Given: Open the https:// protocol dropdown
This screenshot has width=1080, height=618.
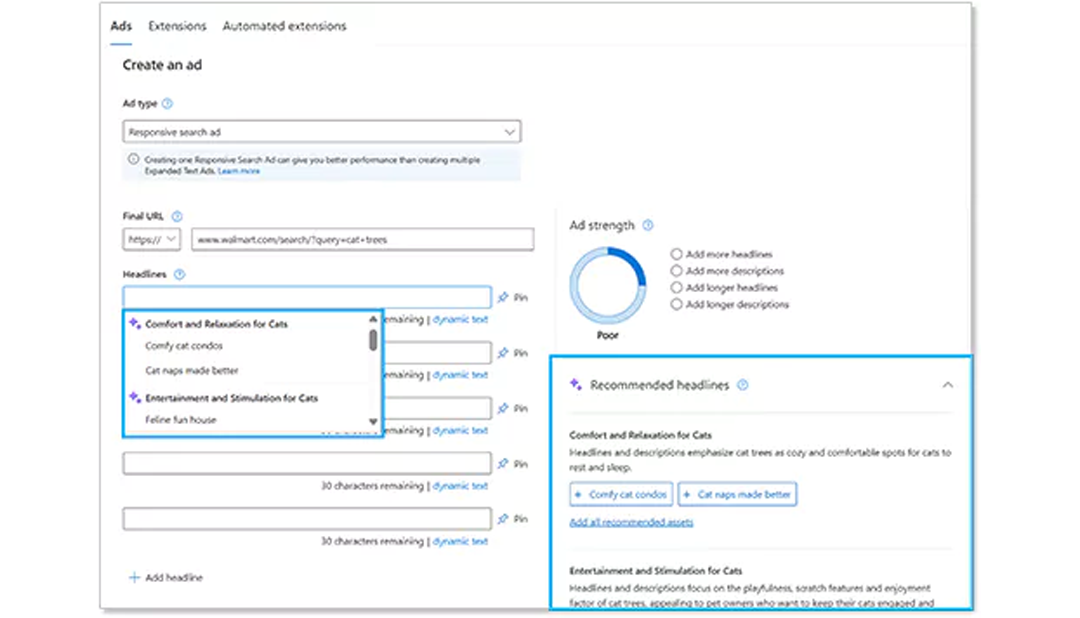Looking at the screenshot, I should pyautogui.click(x=150, y=240).
